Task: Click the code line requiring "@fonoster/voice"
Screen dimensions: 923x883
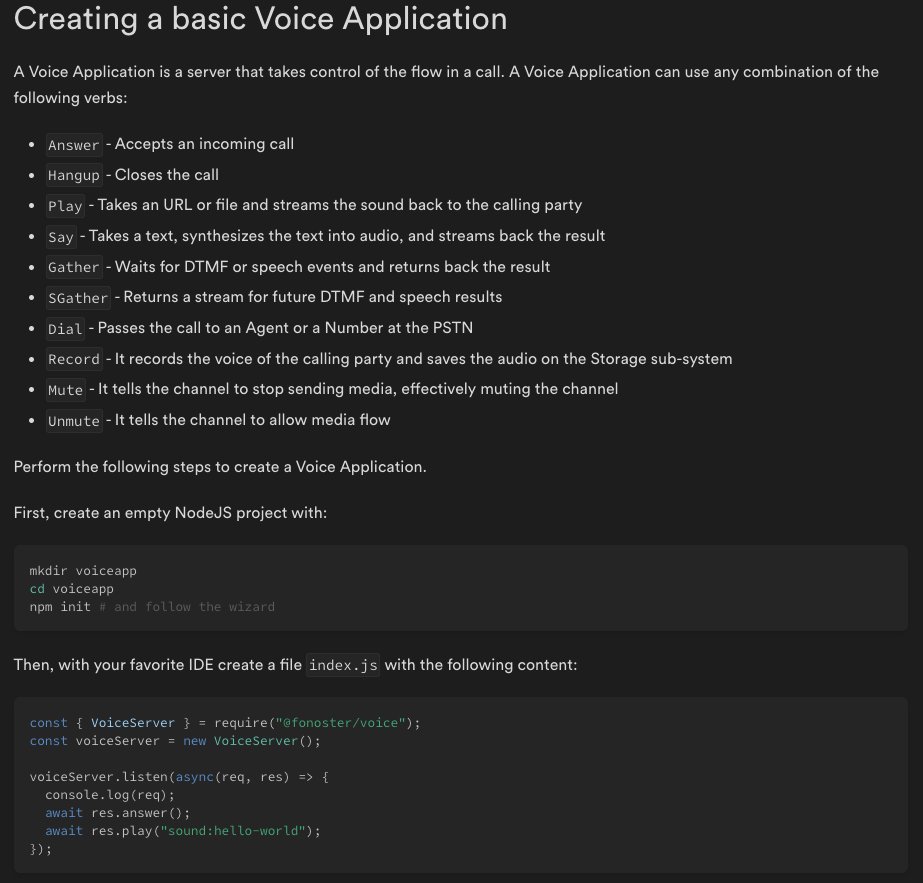Action: [225, 723]
